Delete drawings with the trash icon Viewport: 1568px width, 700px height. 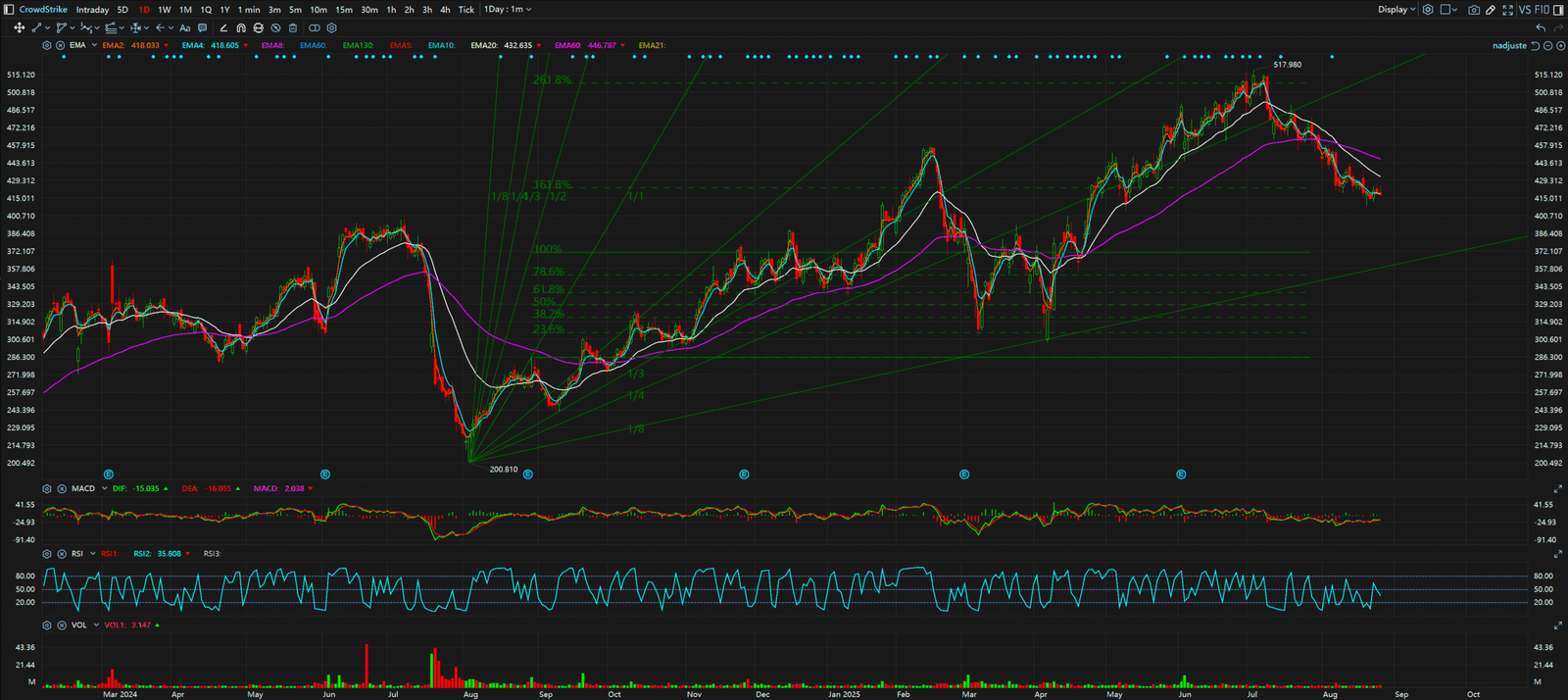click(x=293, y=28)
